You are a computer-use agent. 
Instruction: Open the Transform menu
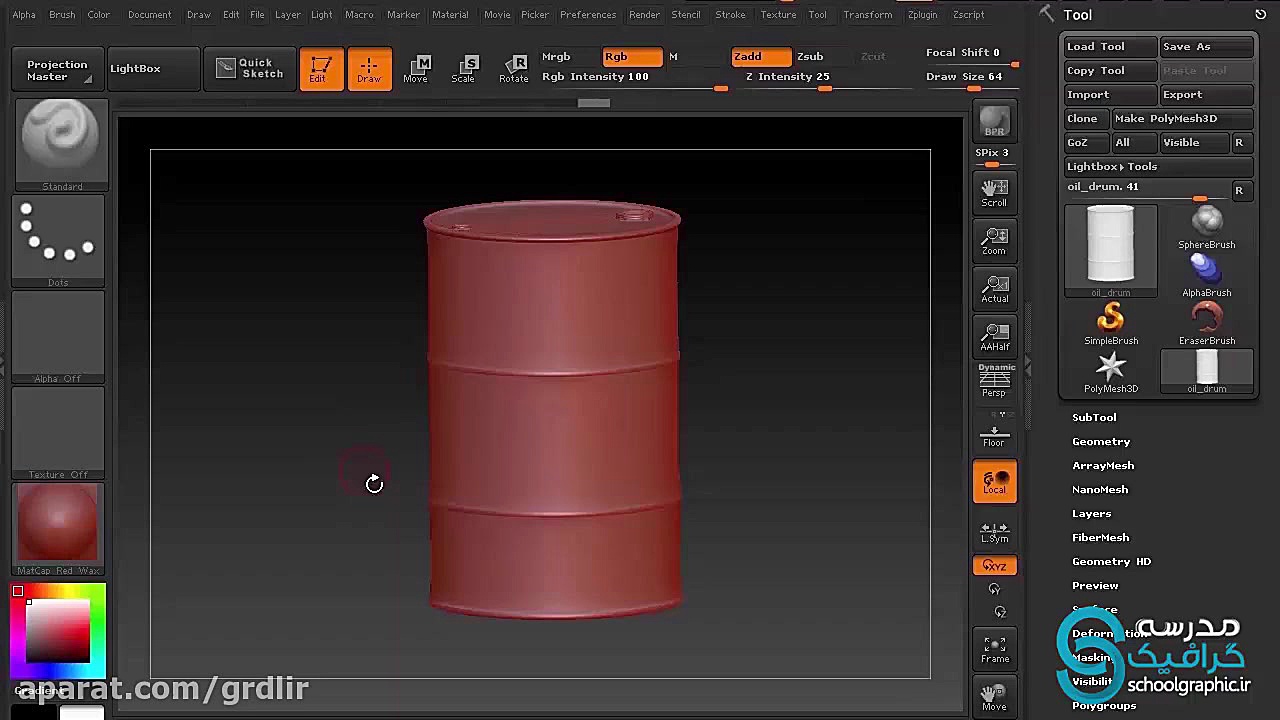pos(867,15)
